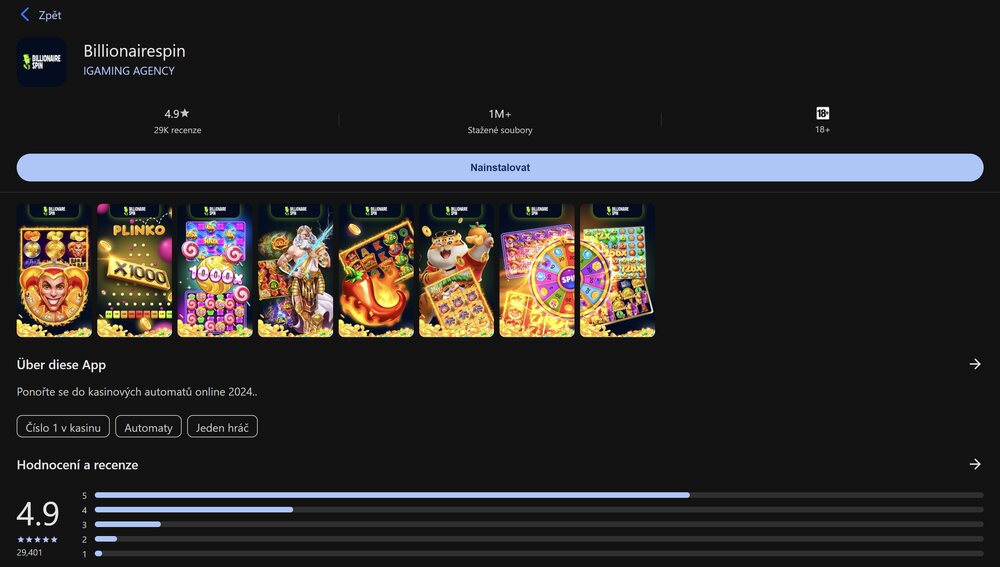Click the 5-star rating distribution bar
The width and height of the screenshot is (1000, 567).
click(539, 495)
